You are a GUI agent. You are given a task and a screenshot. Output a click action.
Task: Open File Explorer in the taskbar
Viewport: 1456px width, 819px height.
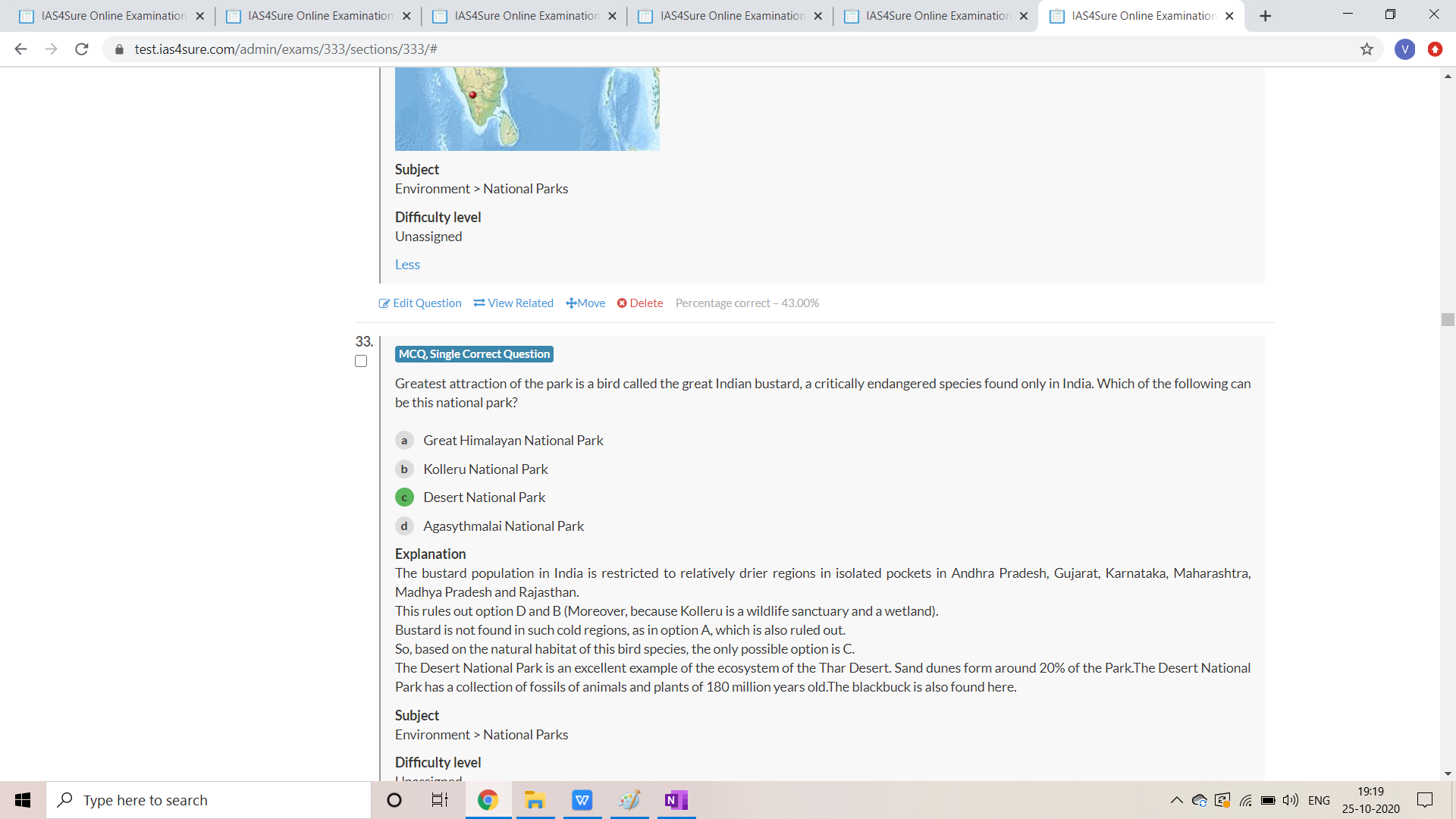pyautogui.click(x=535, y=800)
